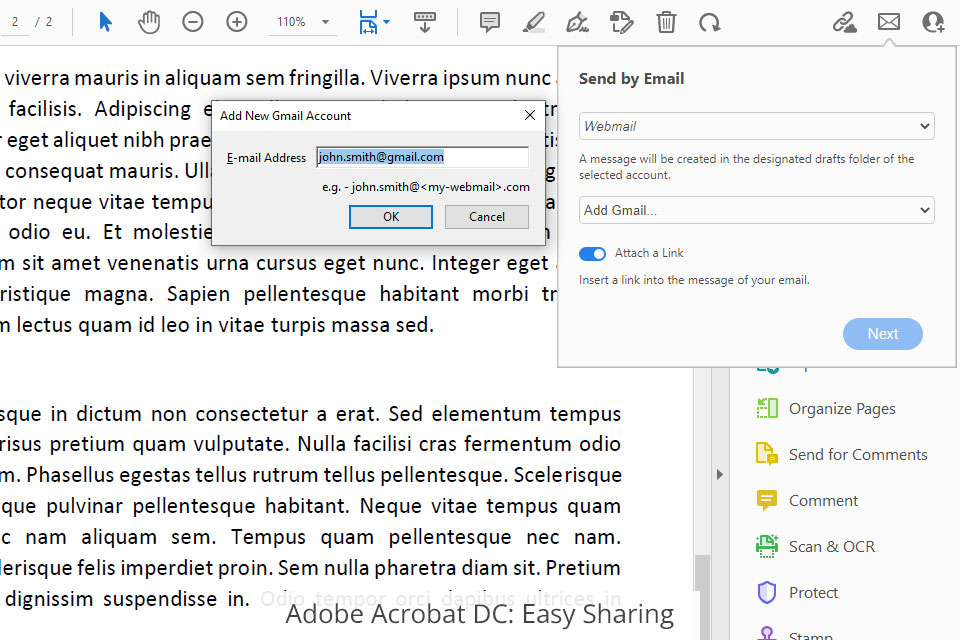This screenshot has width=960, height=640.
Task: Activate the Hand pan tool
Action: point(149,22)
